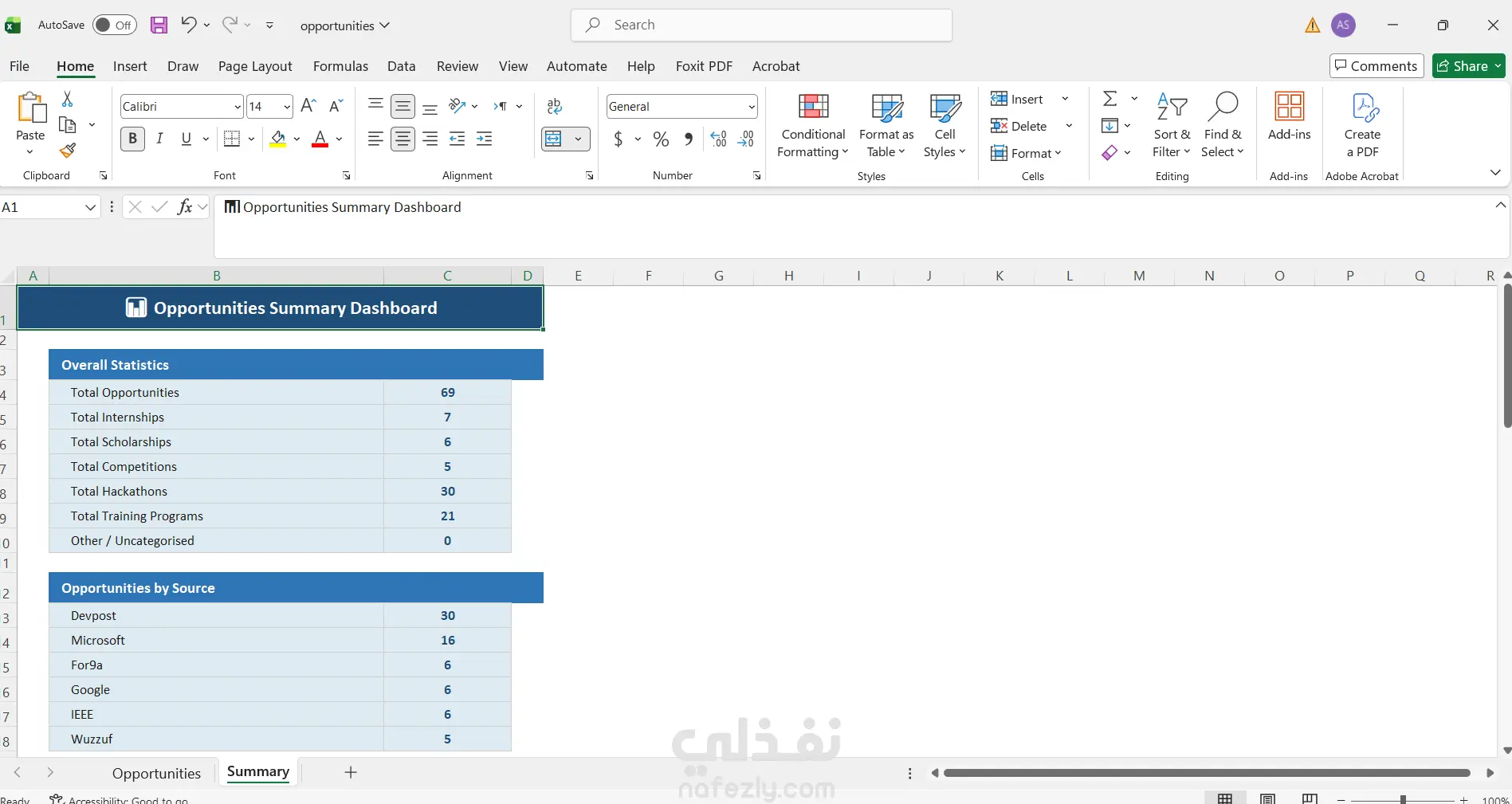The height and width of the screenshot is (804, 1512).
Task: Copy selection using the Copy icon
Action: [68, 125]
